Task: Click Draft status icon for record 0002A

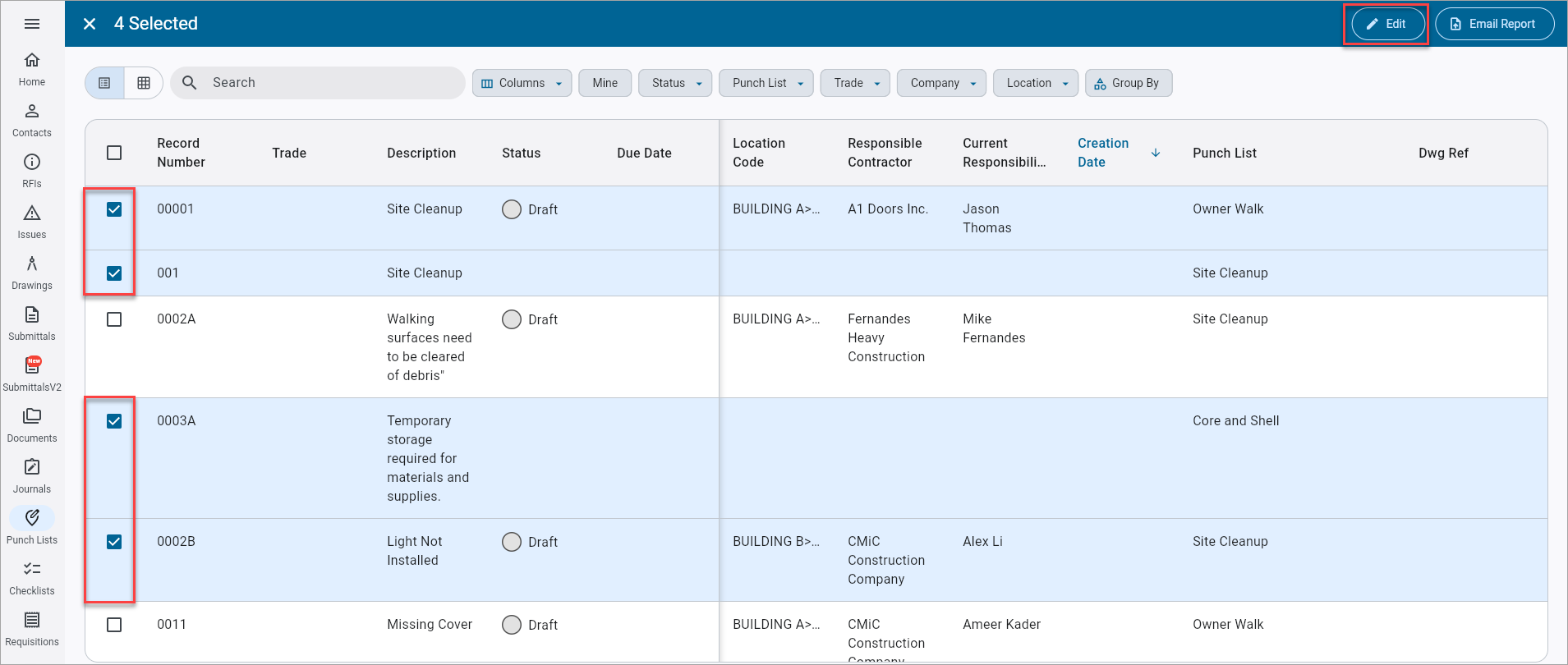Action: (512, 319)
